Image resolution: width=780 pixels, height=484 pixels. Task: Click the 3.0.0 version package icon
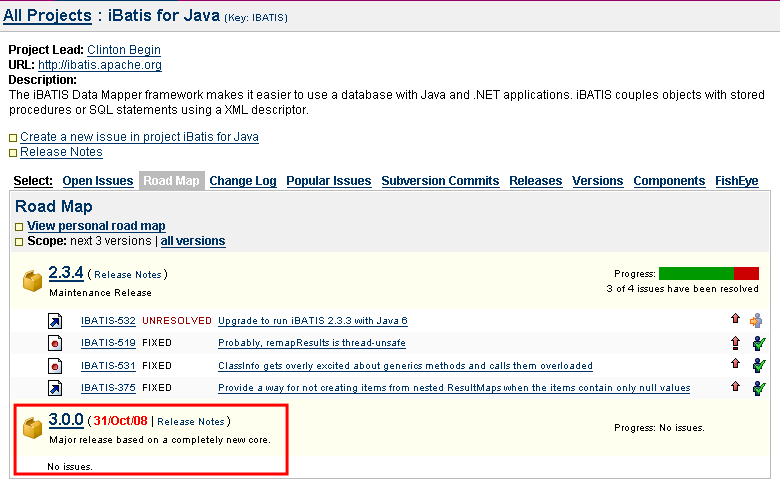(x=32, y=428)
